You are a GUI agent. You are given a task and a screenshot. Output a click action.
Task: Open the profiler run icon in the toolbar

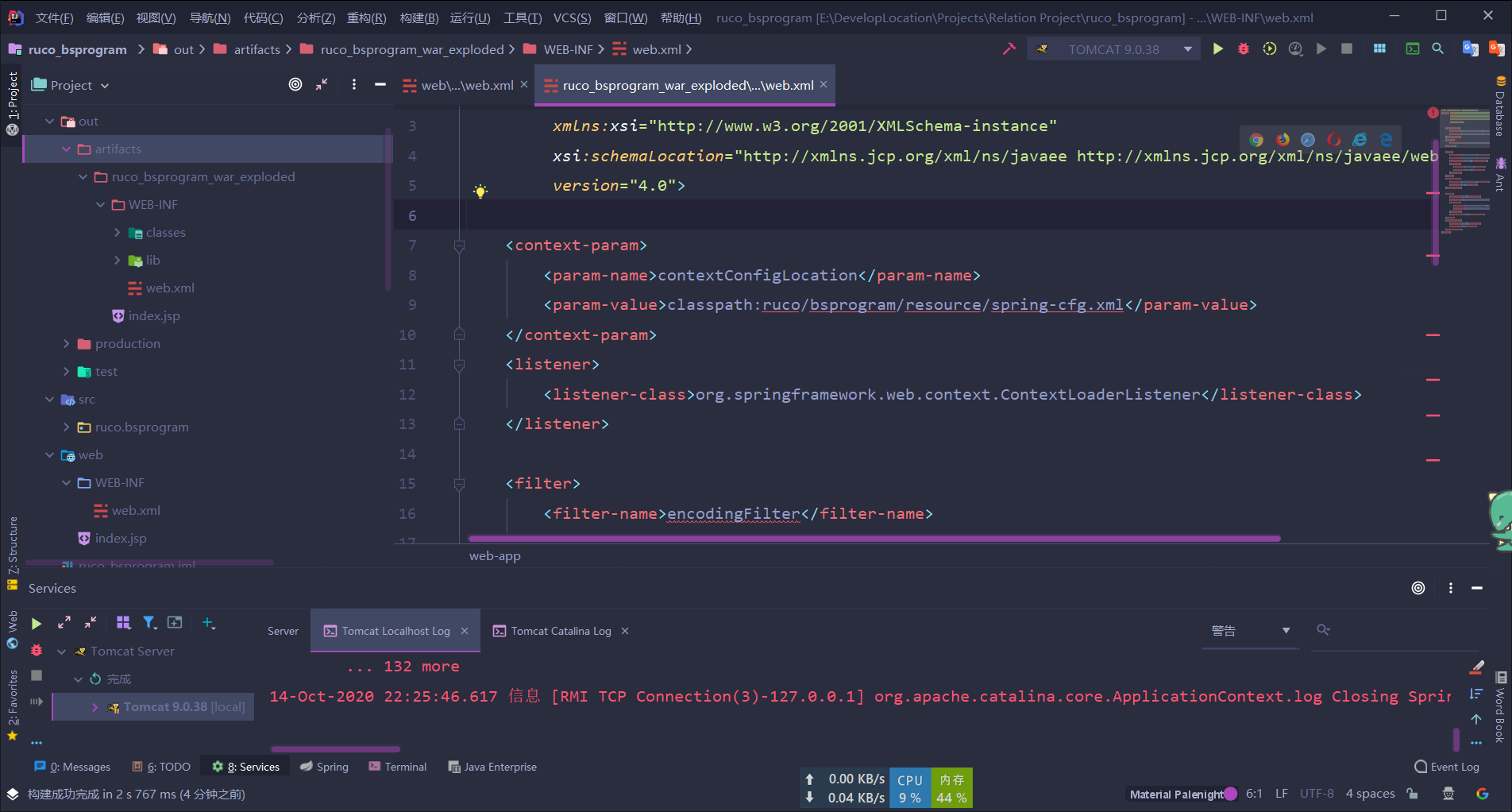(x=1295, y=49)
